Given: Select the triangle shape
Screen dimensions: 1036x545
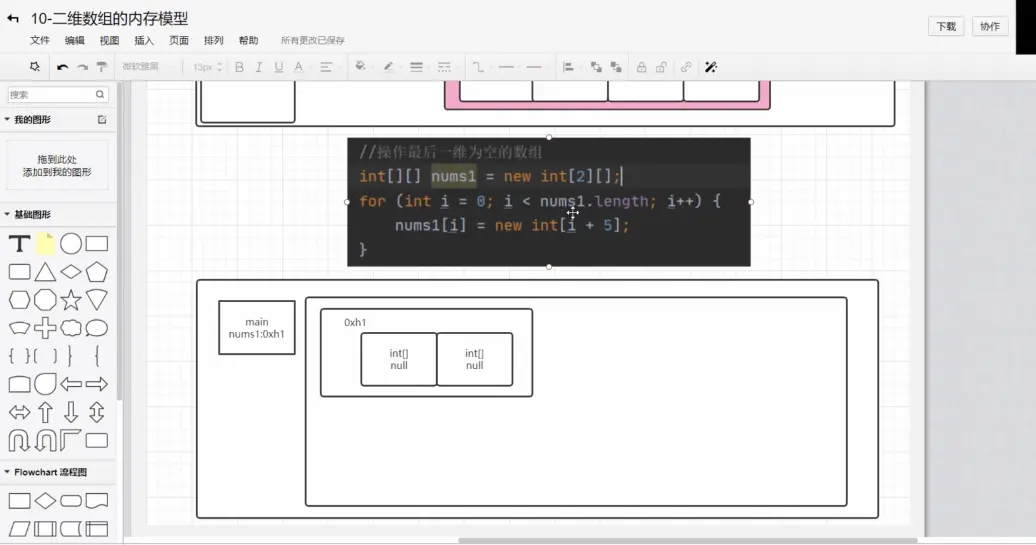Looking at the screenshot, I should pyautogui.click(x=45, y=272).
